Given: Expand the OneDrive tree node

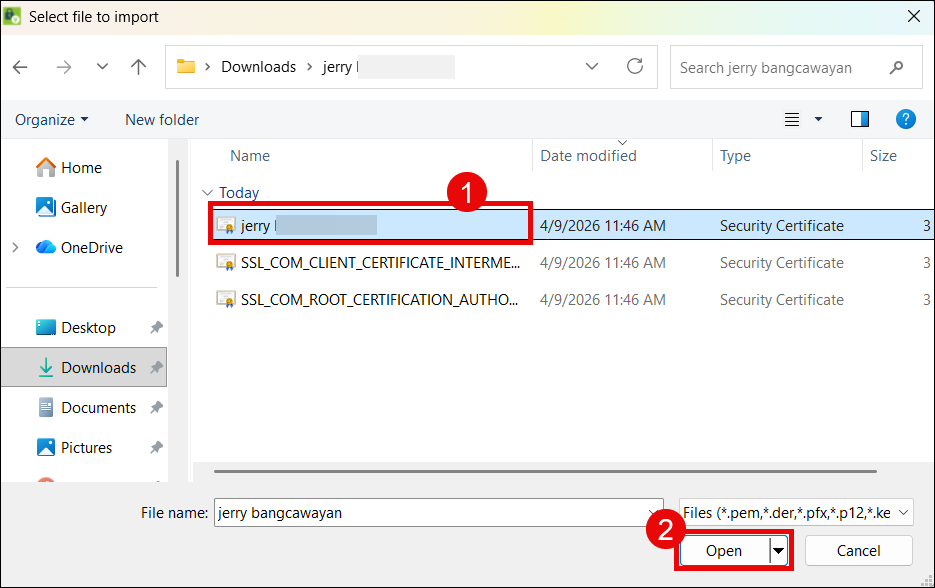Looking at the screenshot, I should point(16,247).
